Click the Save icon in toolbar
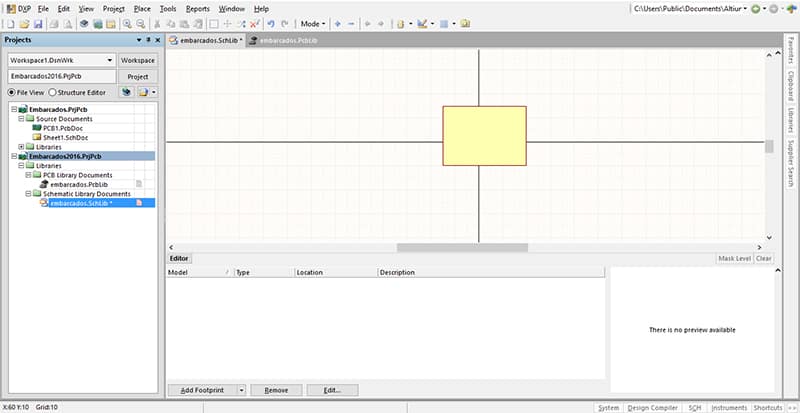800x413 pixels. point(35,23)
